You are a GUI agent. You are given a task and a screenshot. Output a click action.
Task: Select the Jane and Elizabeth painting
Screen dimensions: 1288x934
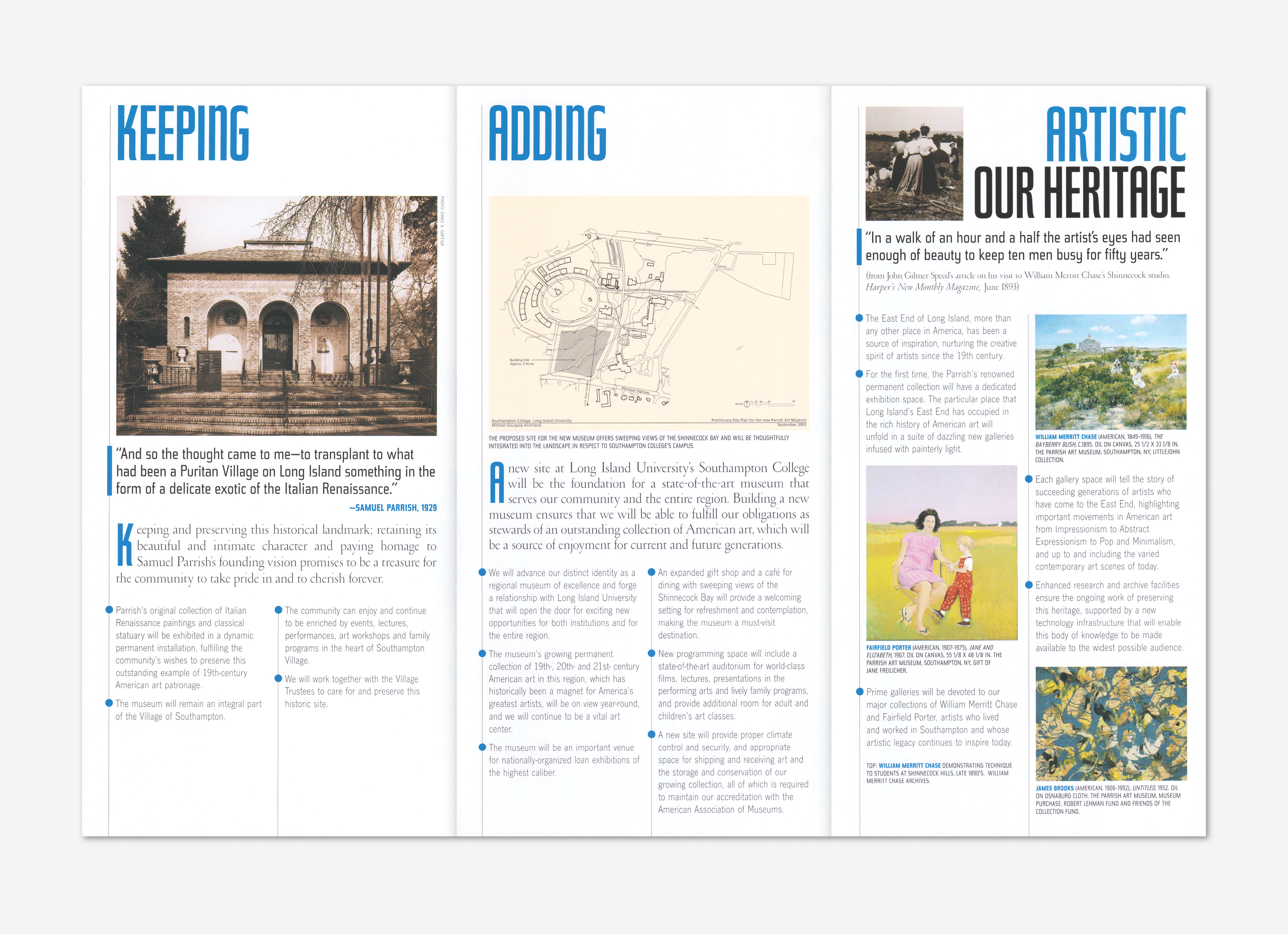tap(942, 553)
